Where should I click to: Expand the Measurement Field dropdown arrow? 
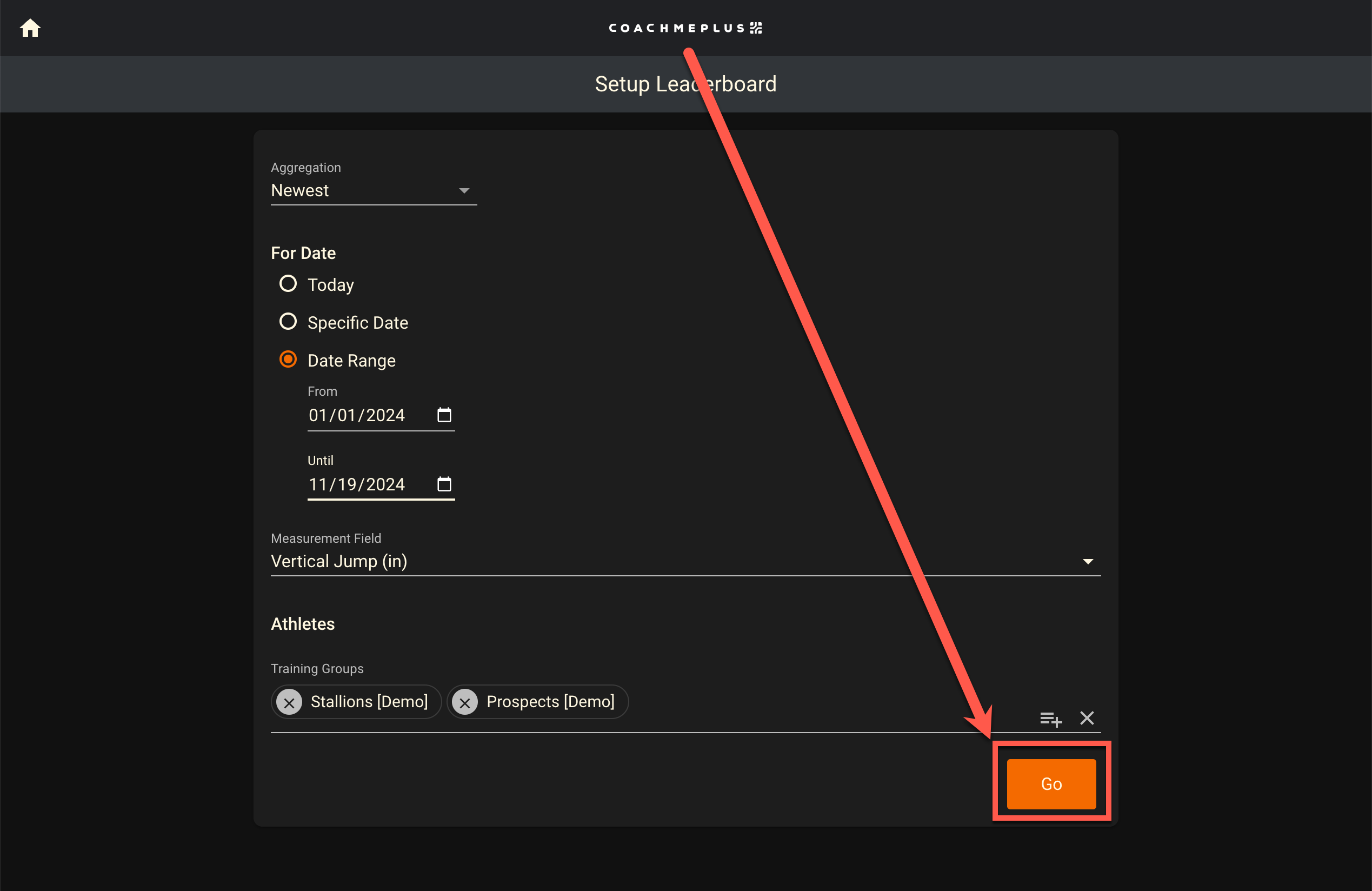coord(1088,561)
